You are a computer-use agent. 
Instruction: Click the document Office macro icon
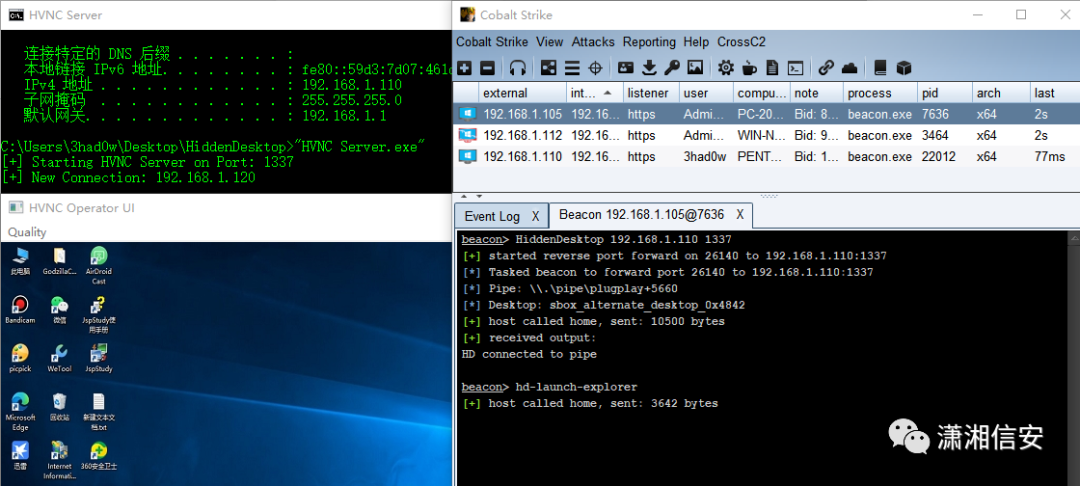point(772,67)
